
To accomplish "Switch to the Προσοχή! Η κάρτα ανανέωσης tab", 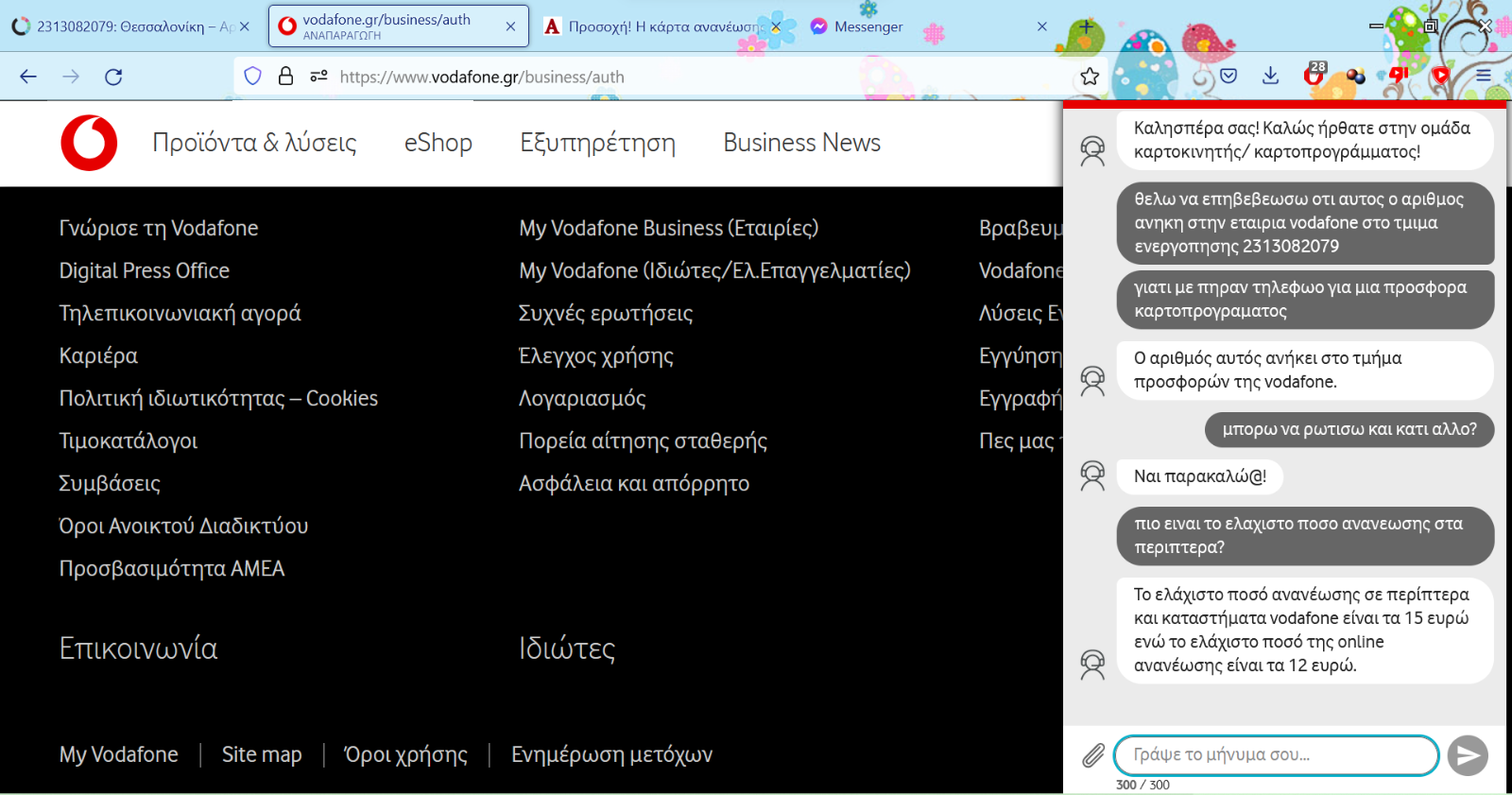I will (x=661, y=26).
